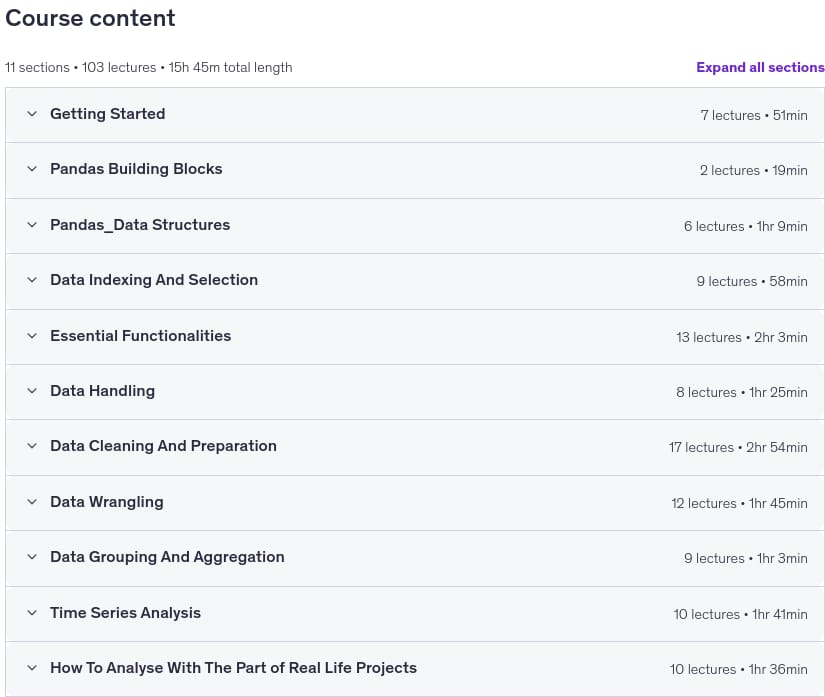Screen dimensions: 825x697
Task: Click the '6 lectures • 1hr 9min' text
Action: 746,226
